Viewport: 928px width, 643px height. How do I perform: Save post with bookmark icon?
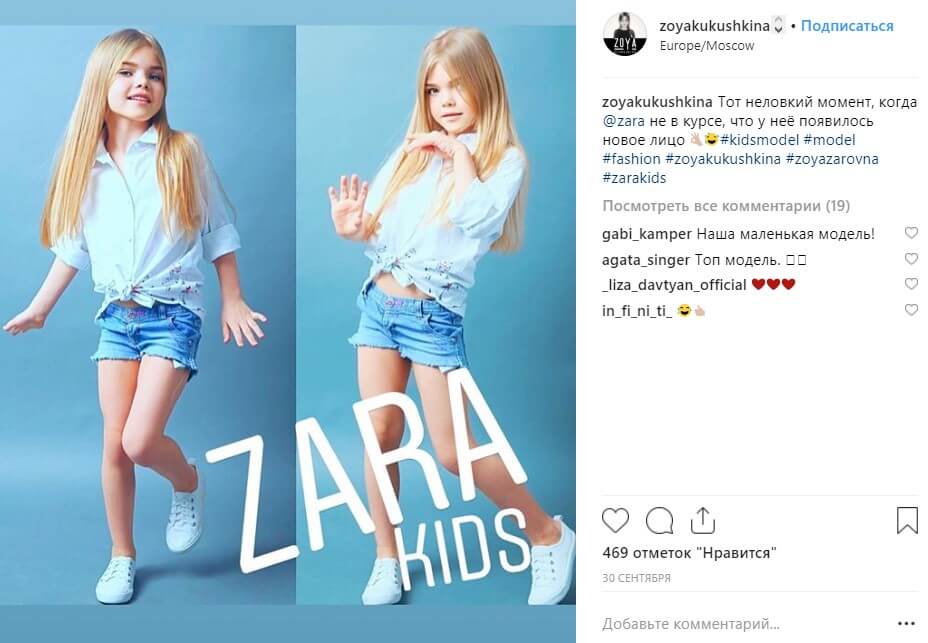click(907, 520)
